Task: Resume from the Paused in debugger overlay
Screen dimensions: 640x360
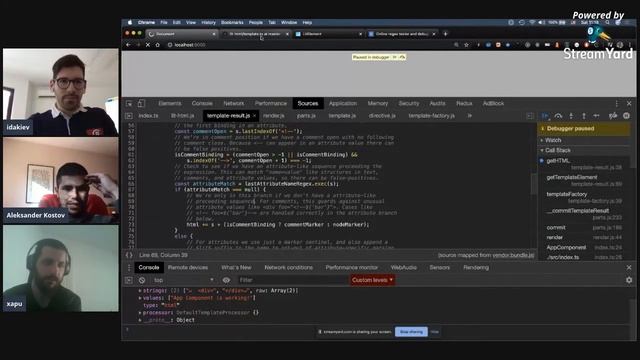Action: [x=394, y=58]
